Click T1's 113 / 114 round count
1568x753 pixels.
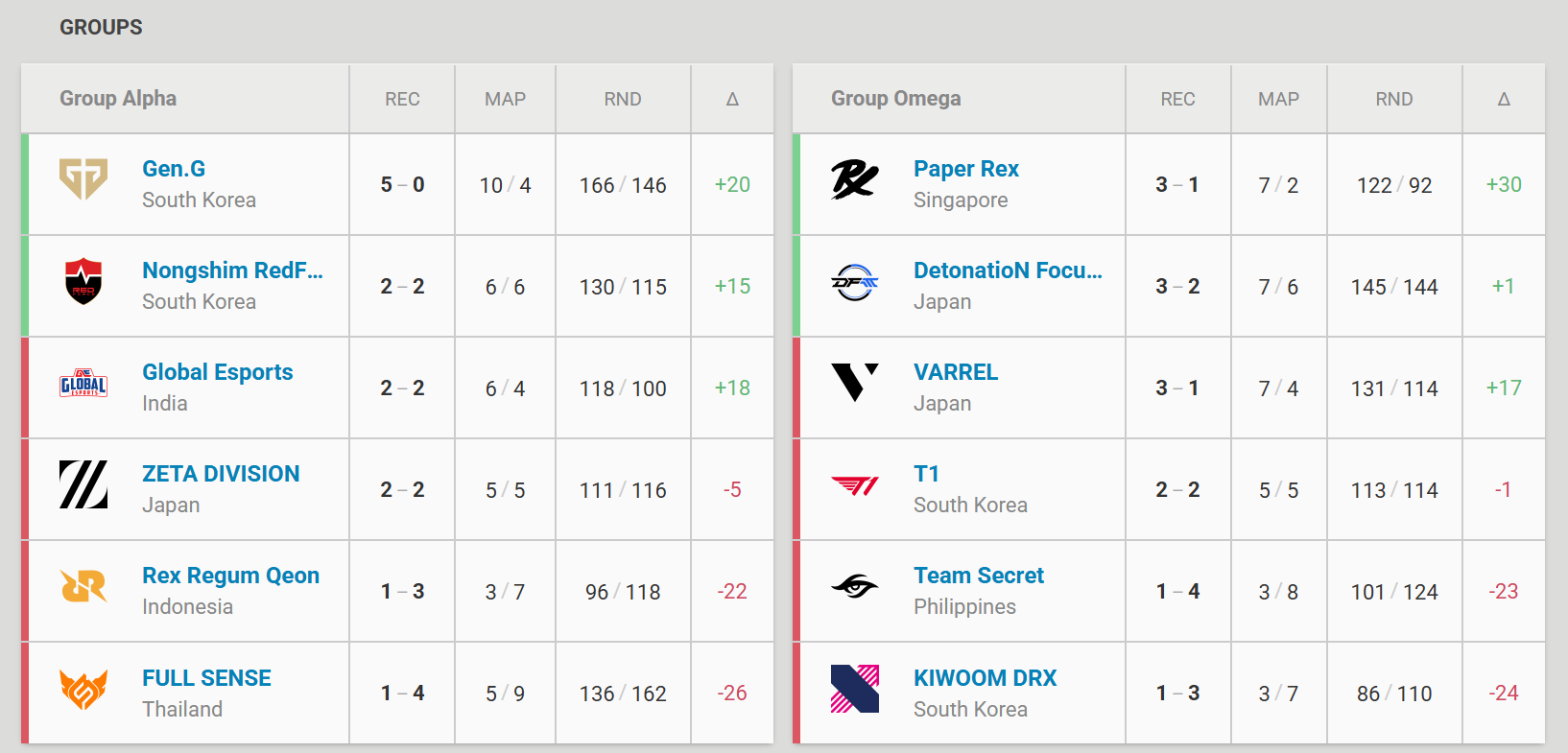click(1394, 490)
